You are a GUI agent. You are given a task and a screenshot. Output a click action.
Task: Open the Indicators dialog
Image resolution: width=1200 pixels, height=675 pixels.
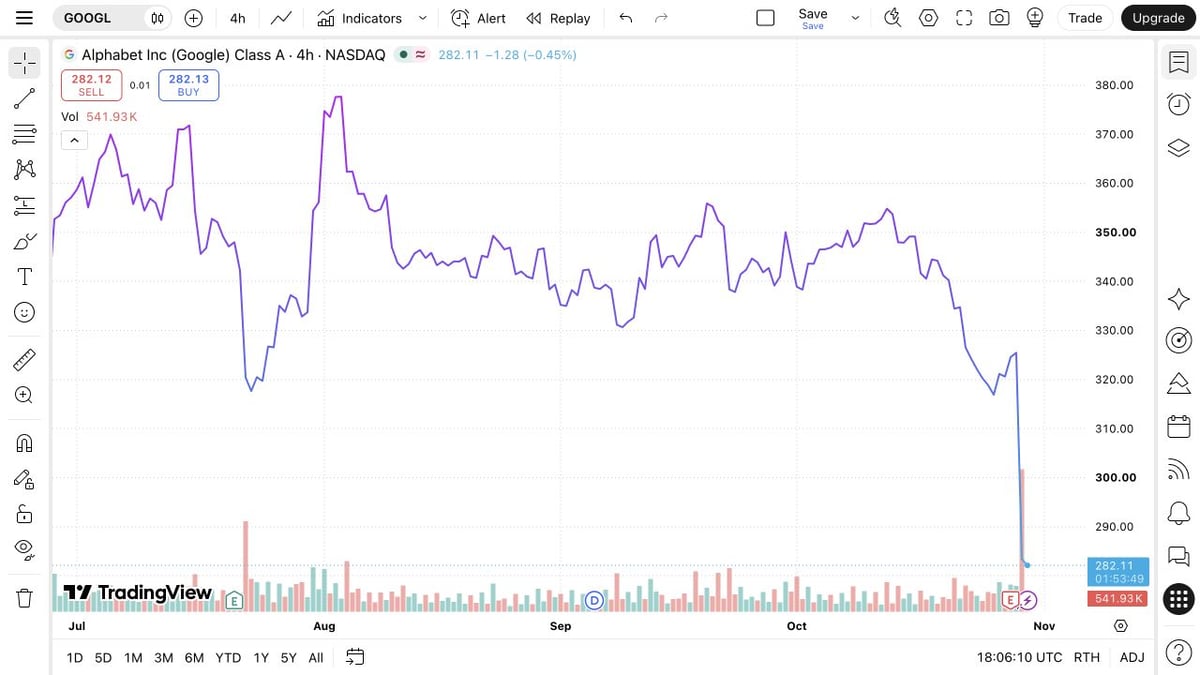click(360, 18)
